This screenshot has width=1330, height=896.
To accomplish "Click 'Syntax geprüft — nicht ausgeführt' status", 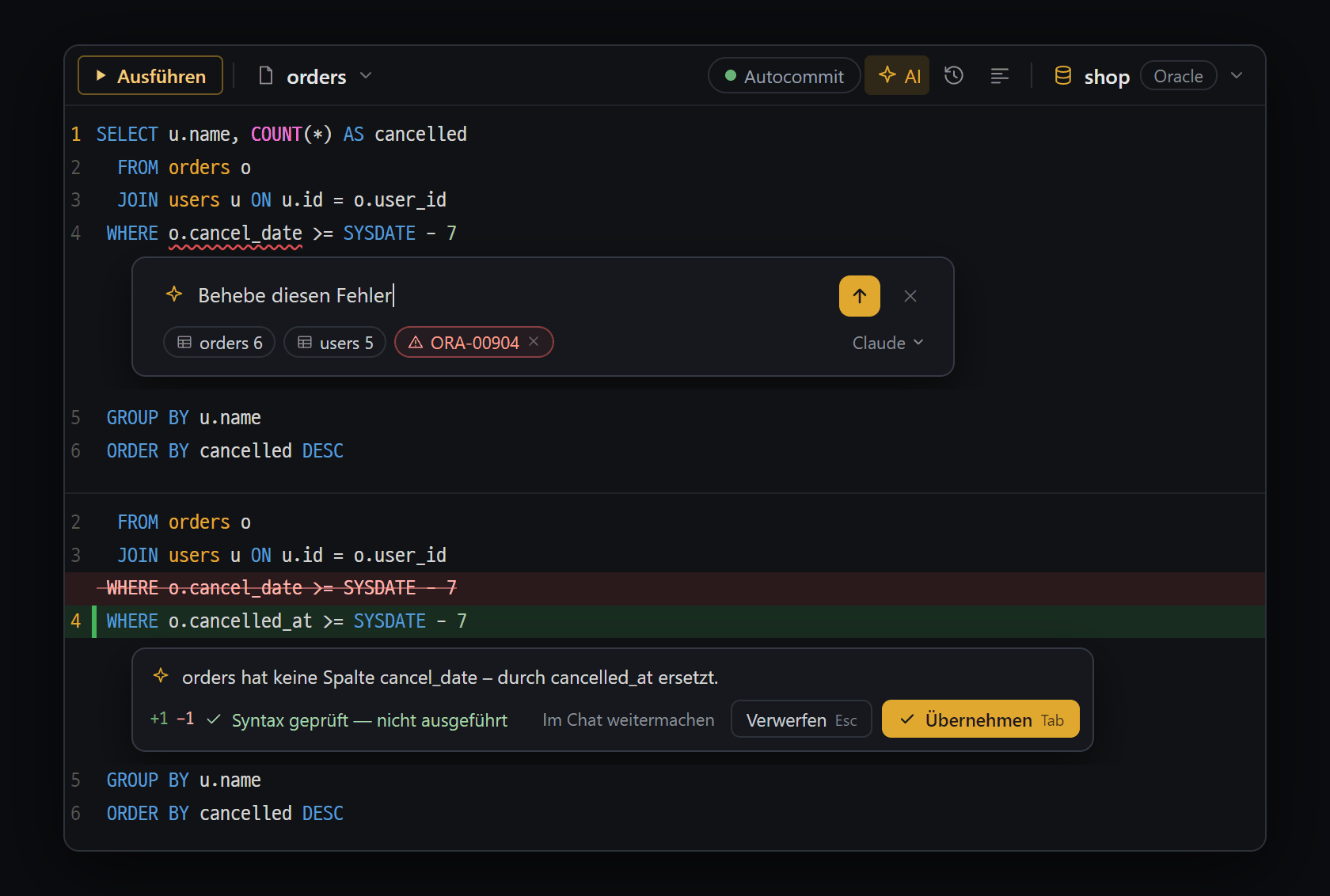I will (x=357, y=720).
